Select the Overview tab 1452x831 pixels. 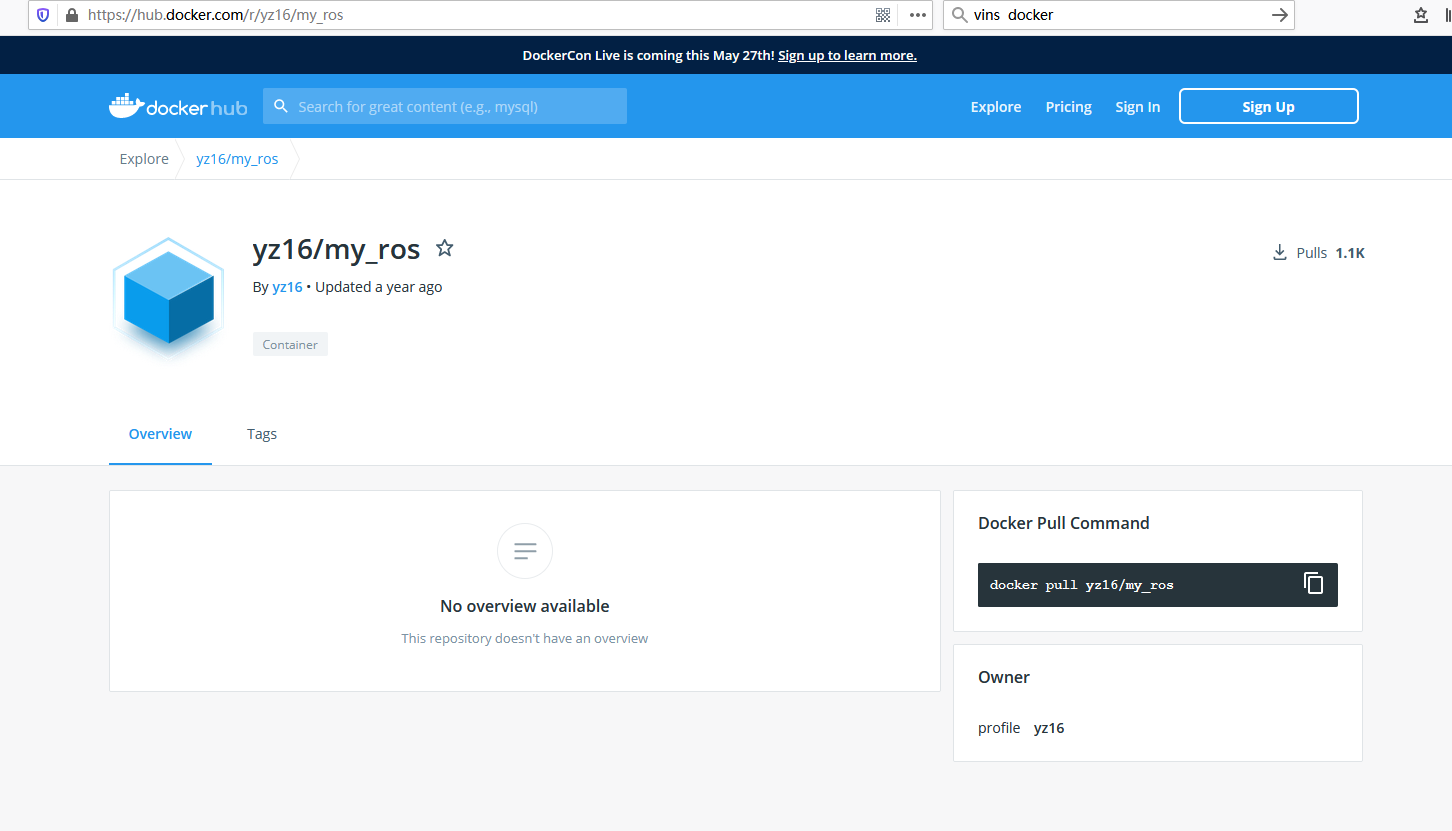pos(160,434)
